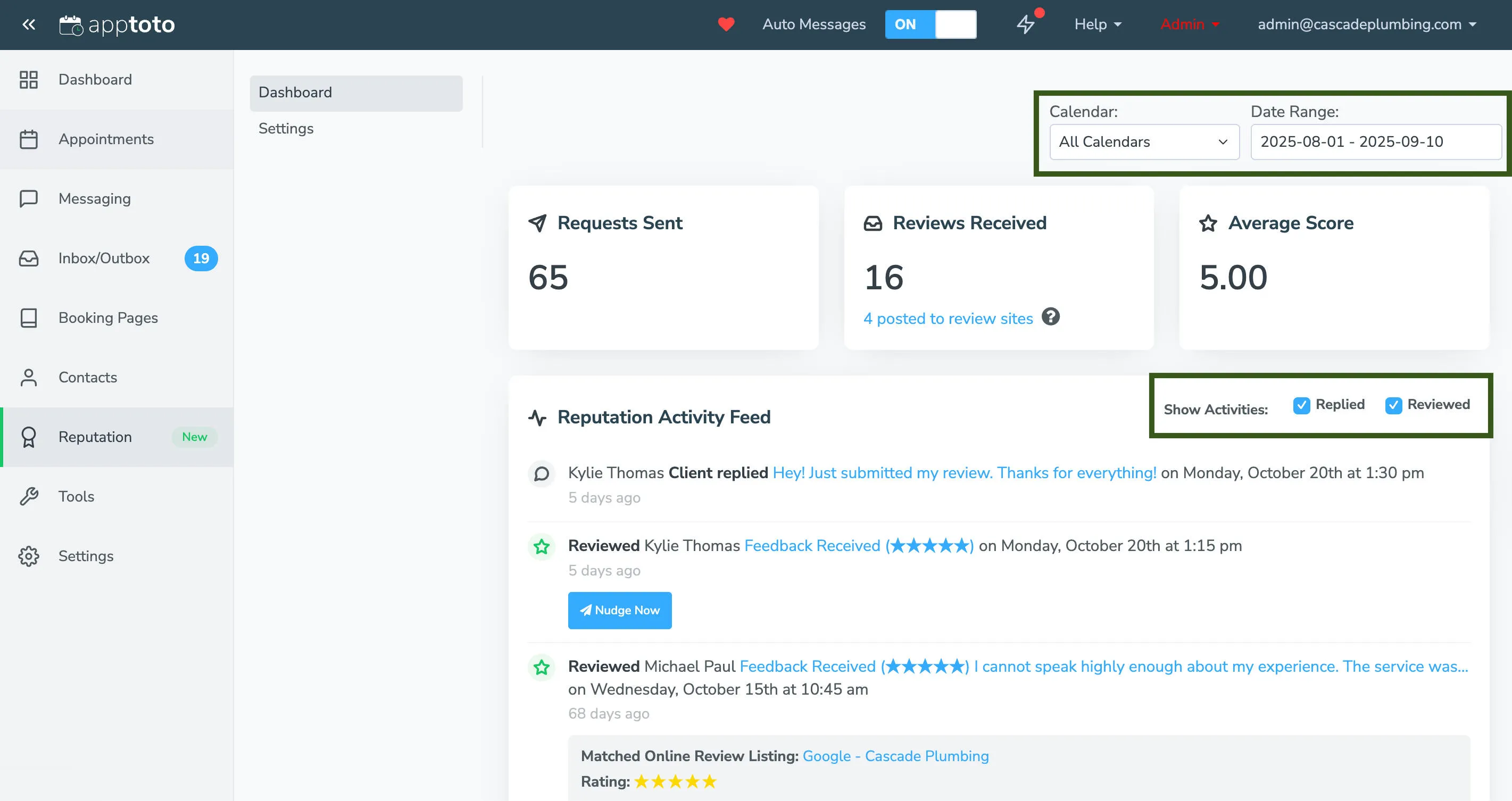Select the Messaging icon in sidebar
The width and height of the screenshot is (1512, 801).
29,198
